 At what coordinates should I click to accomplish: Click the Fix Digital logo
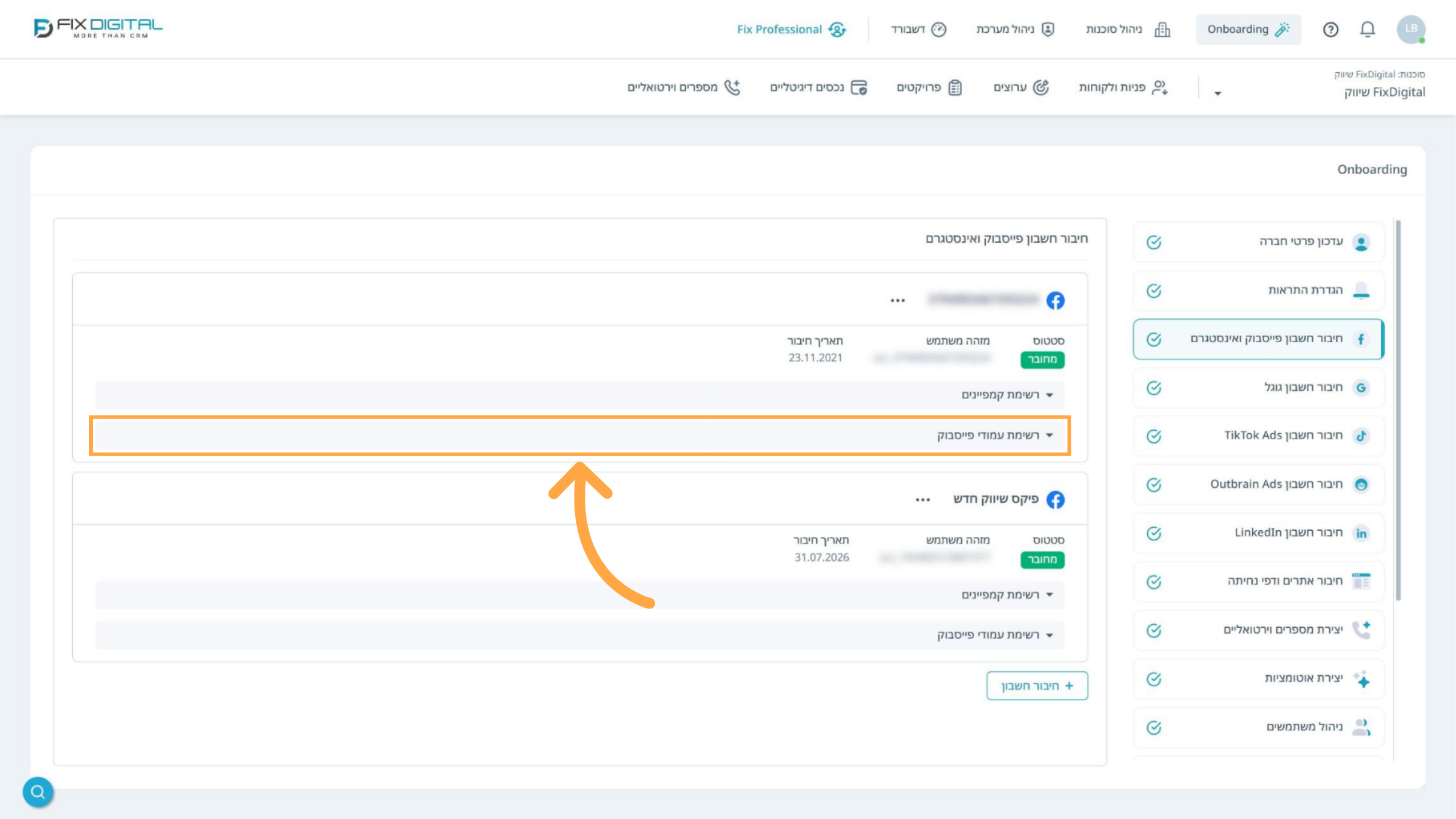point(98,28)
